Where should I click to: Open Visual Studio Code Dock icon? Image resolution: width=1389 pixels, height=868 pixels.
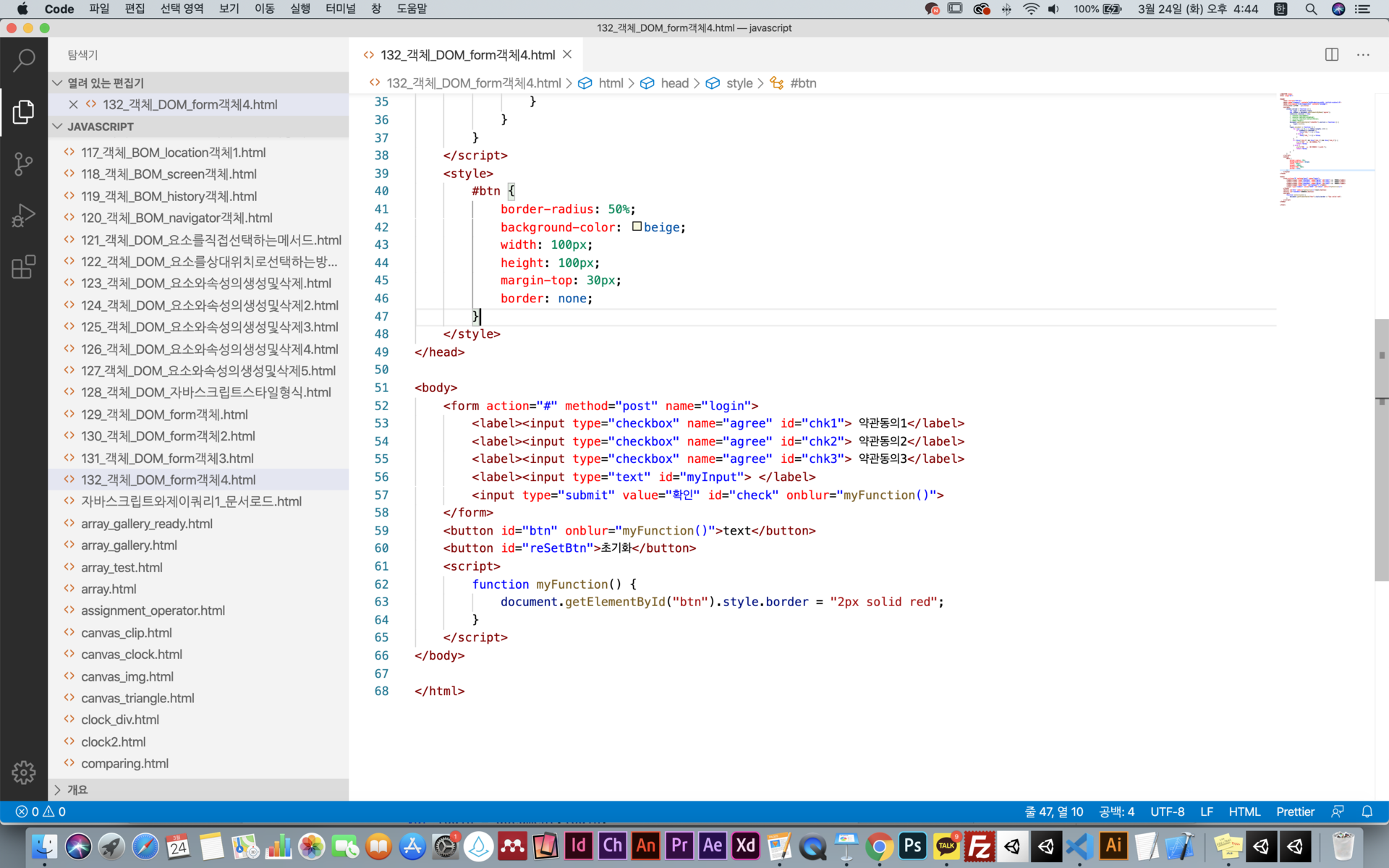pyautogui.click(x=1079, y=846)
